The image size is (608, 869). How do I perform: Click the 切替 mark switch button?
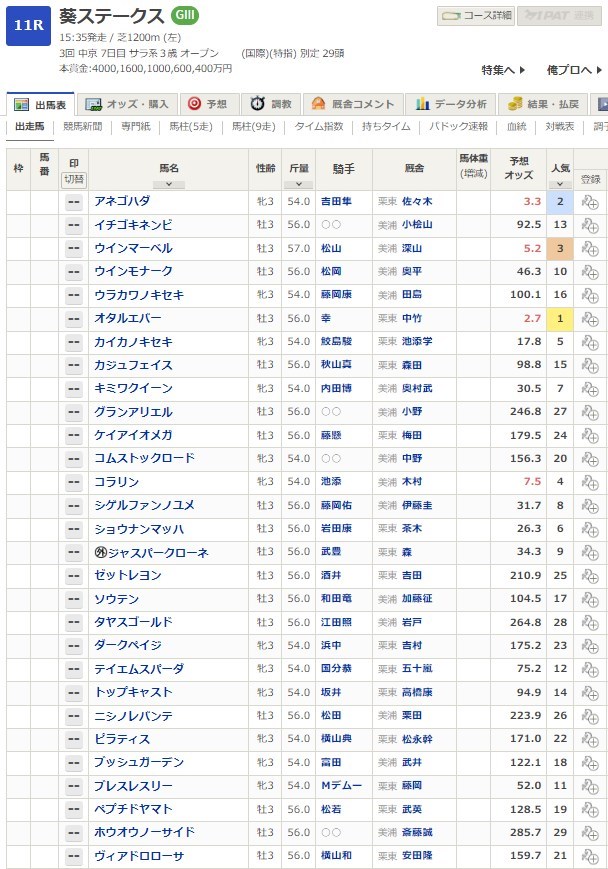pyautogui.click(x=73, y=180)
